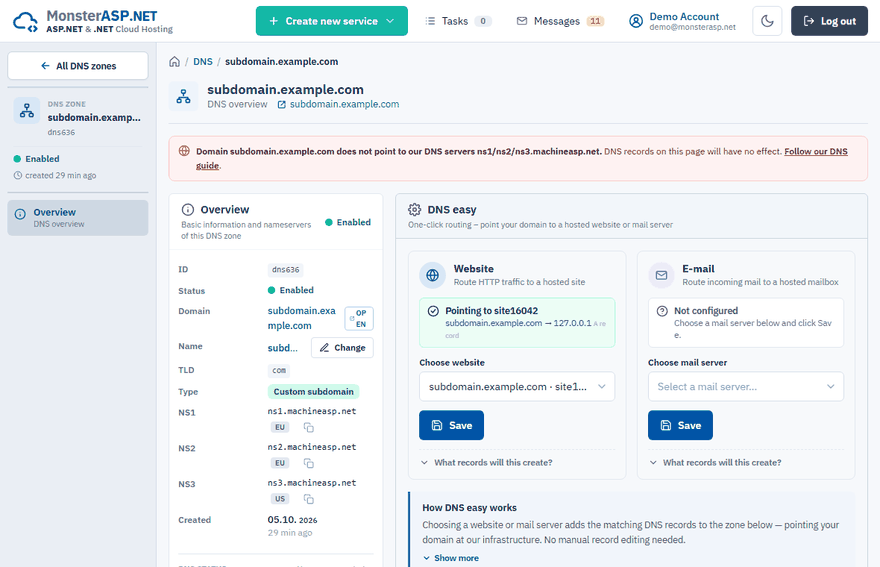Click the Pointing to site16042 check icon
Screen dimensions: 880x567
coord(433,311)
